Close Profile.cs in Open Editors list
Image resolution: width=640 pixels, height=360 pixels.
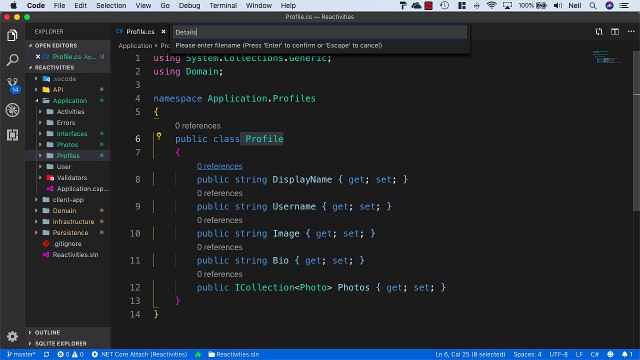click(38, 57)
